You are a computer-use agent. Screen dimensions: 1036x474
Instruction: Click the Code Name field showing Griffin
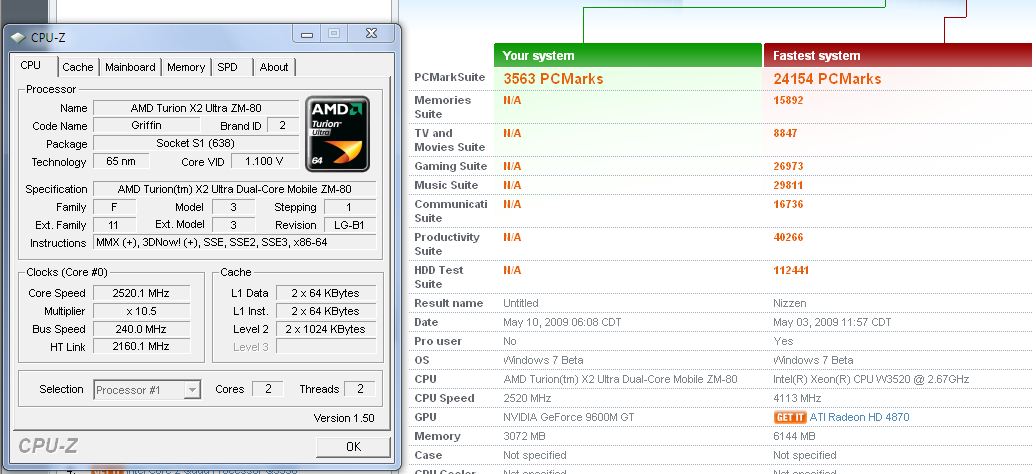click(x=146, y=125)
